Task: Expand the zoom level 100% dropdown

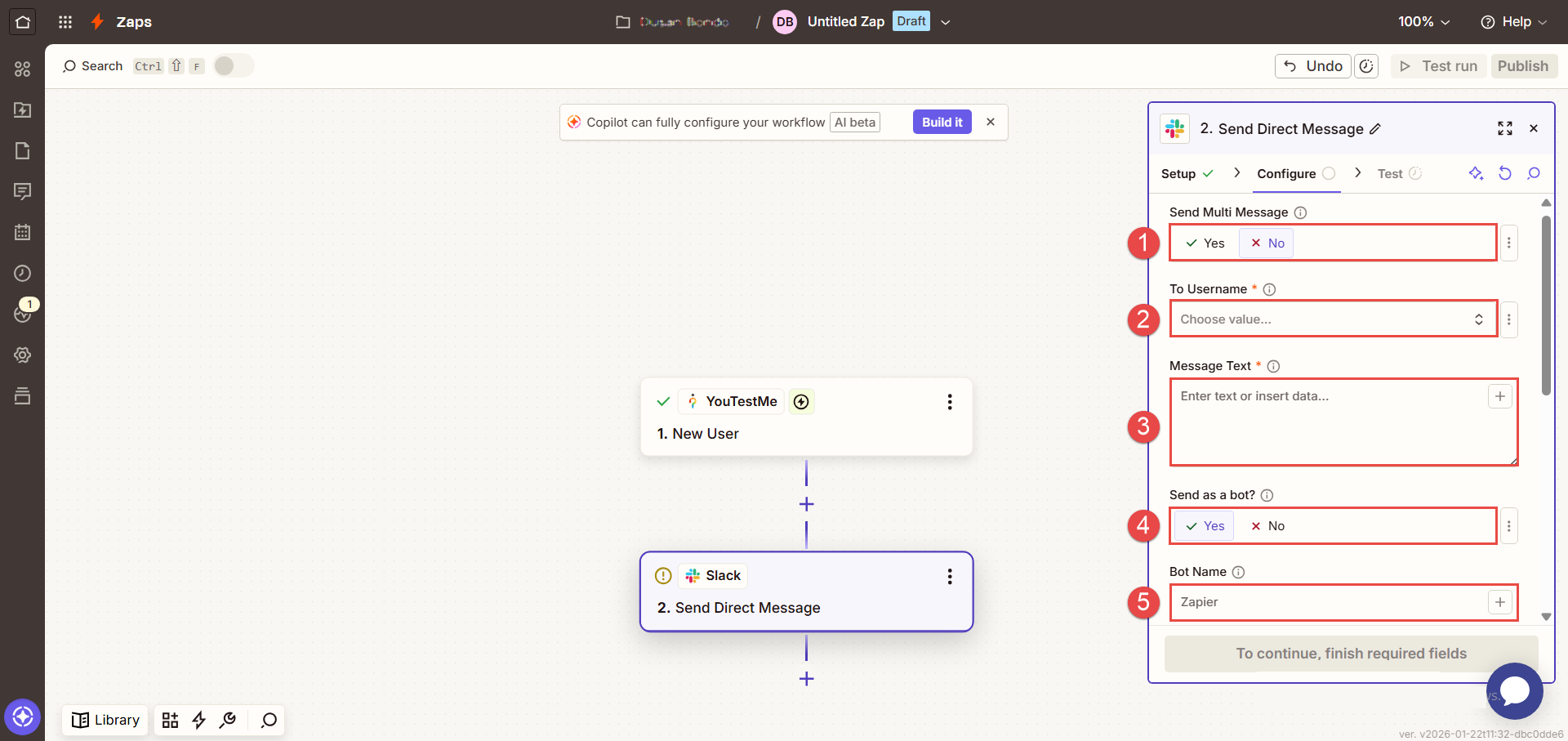Action: point(1423,22)
